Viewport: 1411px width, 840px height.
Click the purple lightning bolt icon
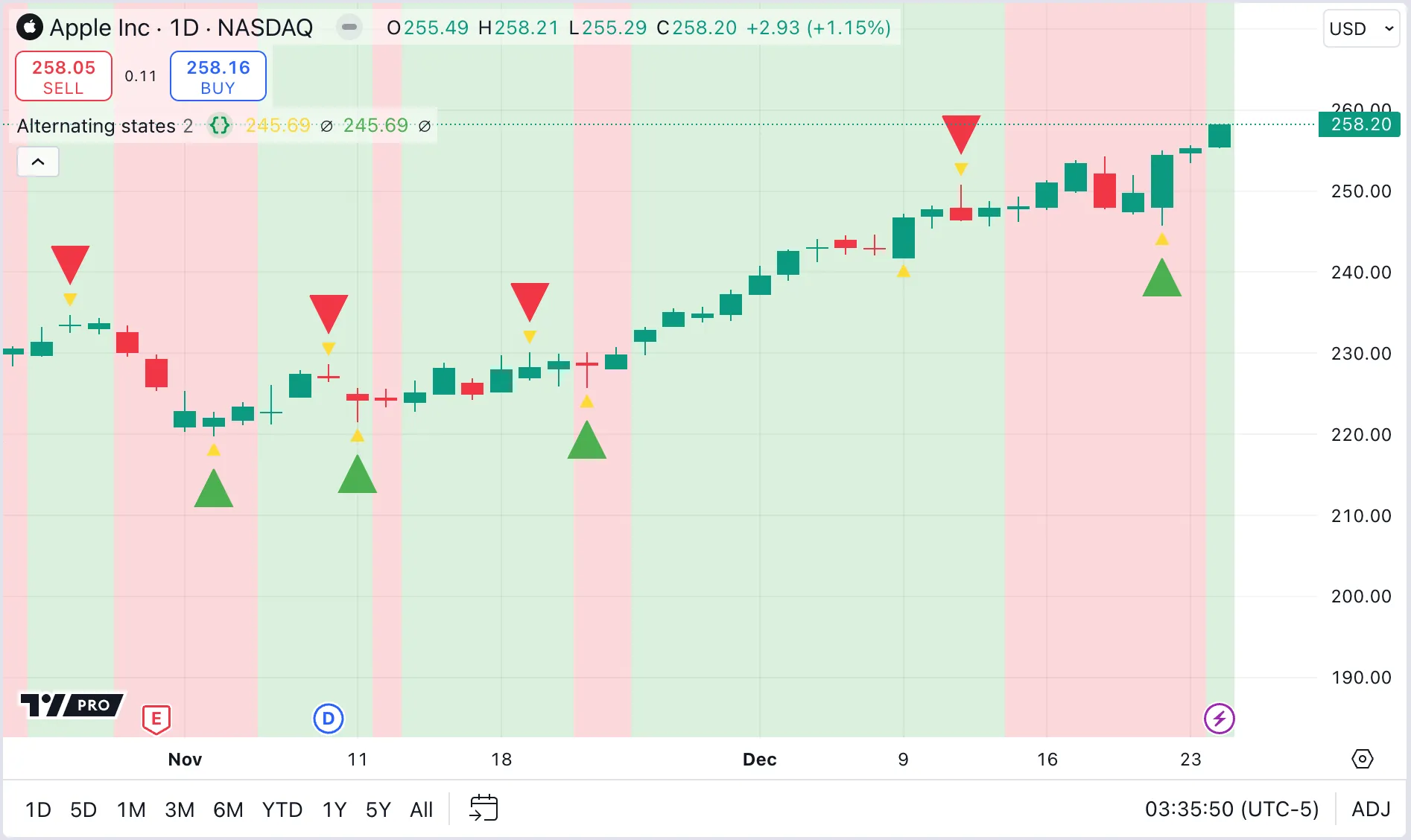pos(1219,719)
